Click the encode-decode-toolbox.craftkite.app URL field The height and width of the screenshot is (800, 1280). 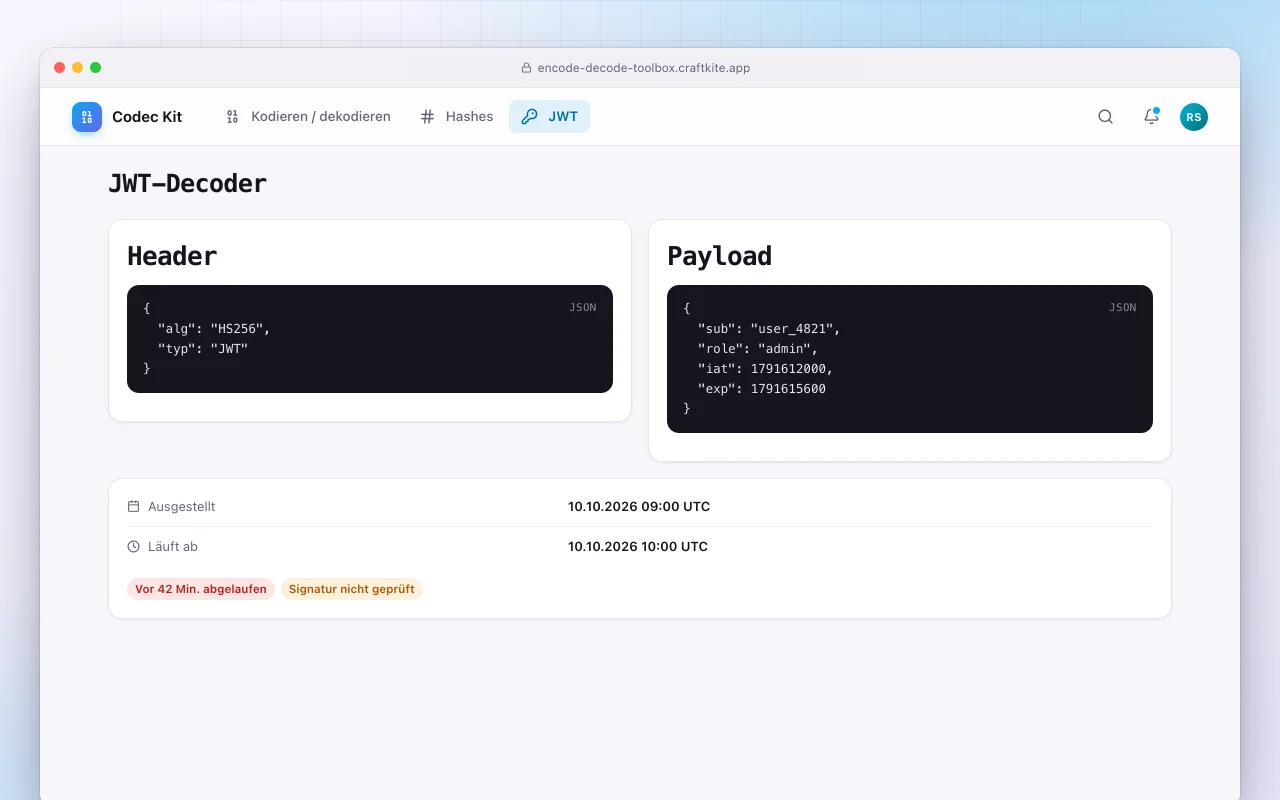click(x=640, y=68)
